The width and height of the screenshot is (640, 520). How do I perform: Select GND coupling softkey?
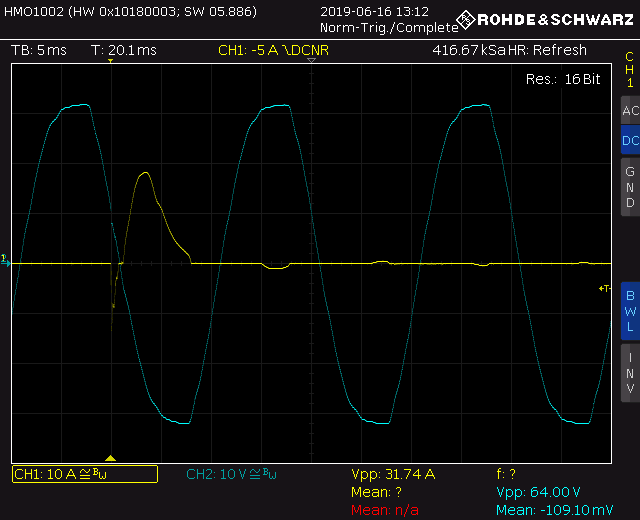click(631, 187)
